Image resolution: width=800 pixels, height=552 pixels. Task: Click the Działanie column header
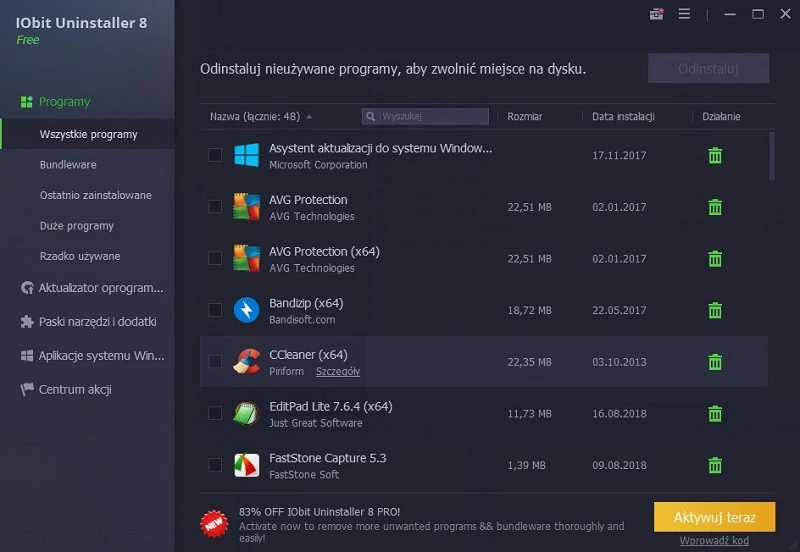point(721,117)
